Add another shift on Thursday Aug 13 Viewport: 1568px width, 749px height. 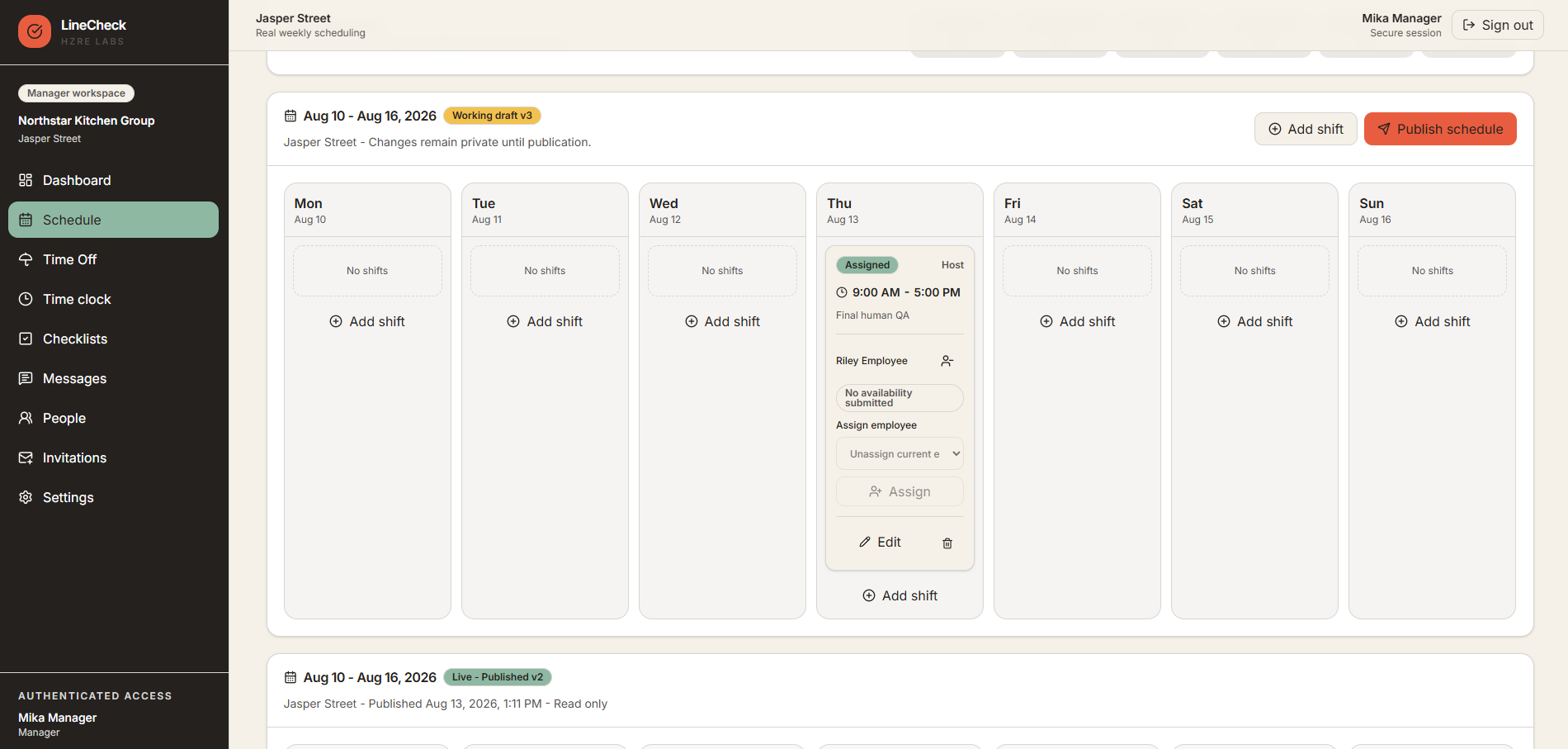[x=900, y=595]
